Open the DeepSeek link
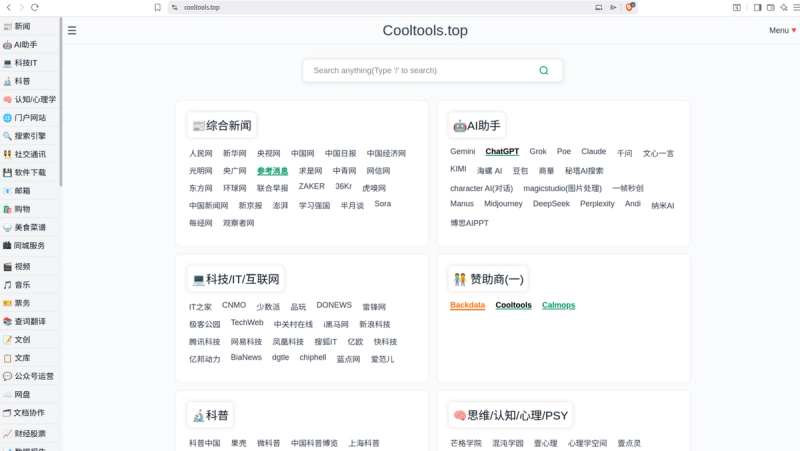The width and height of the screenshot is (800, 451). 552,204
